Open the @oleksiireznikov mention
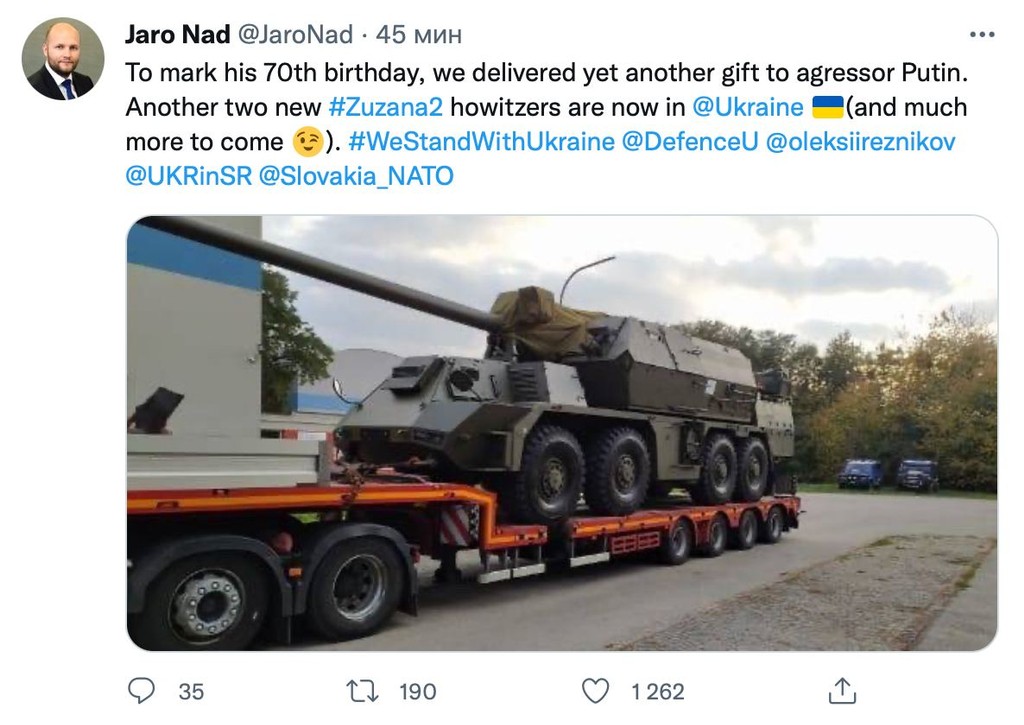 [x=860, y=141]
